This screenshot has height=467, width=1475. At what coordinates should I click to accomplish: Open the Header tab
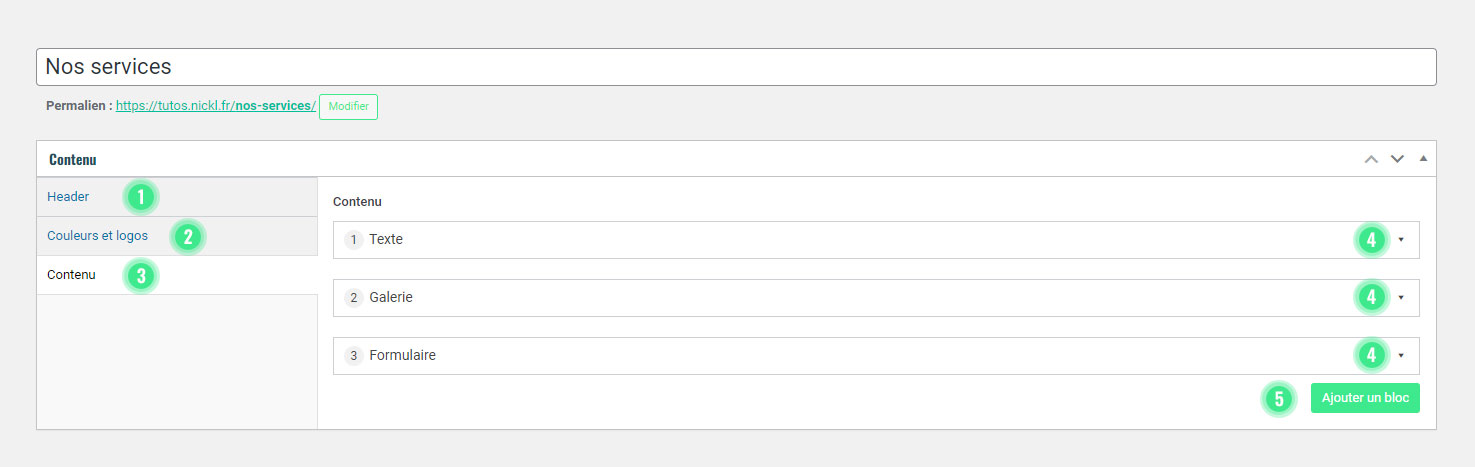click(68, 197)
